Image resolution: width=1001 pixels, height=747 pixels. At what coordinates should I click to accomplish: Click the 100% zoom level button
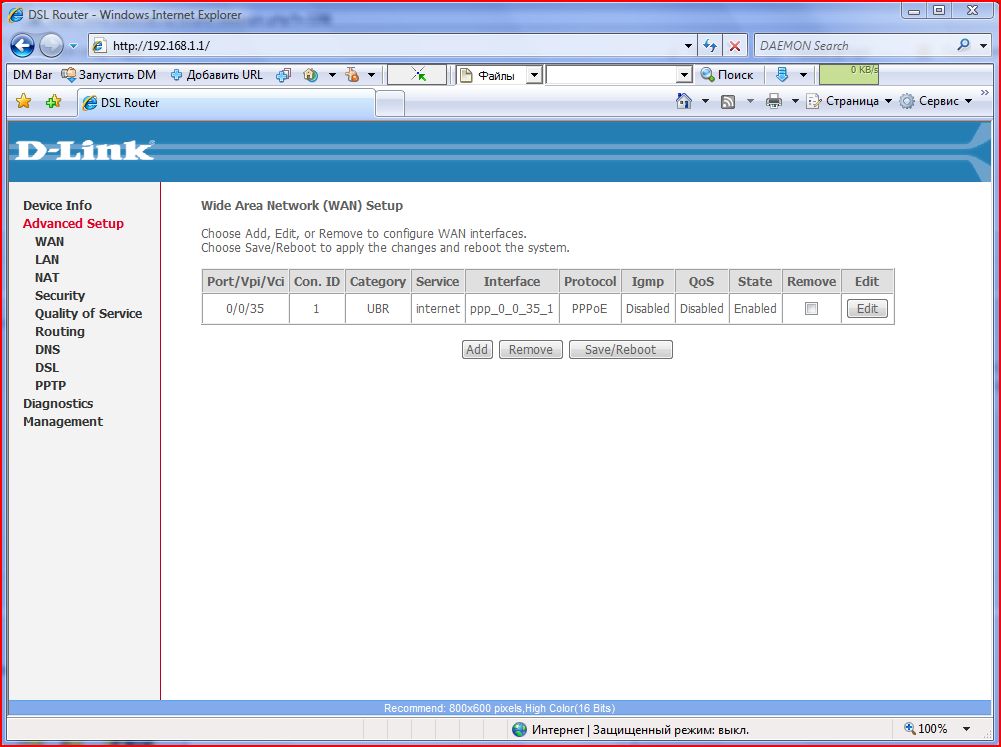926,728
